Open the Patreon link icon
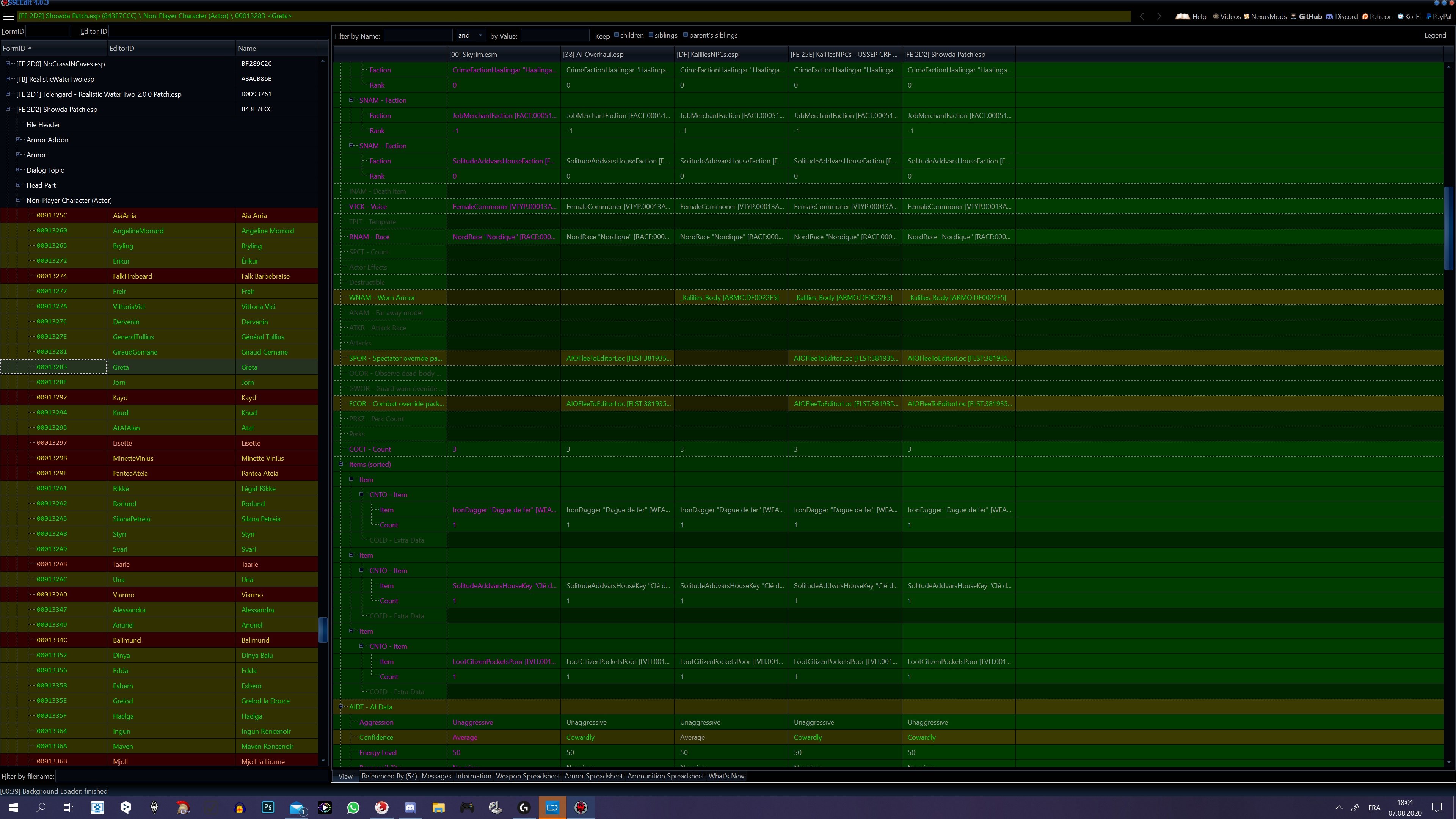Screen dimensions: 1456x819 click(x=1365, y=16)
